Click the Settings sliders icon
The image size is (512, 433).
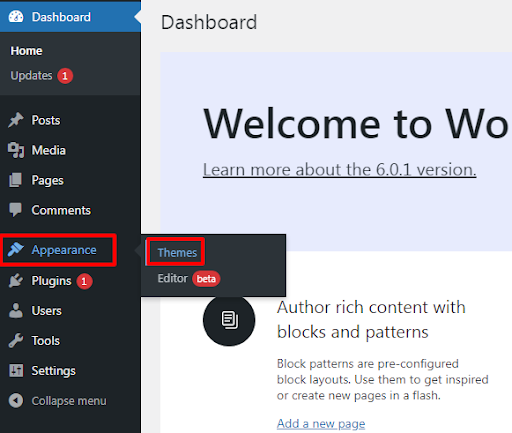(16, 371)
